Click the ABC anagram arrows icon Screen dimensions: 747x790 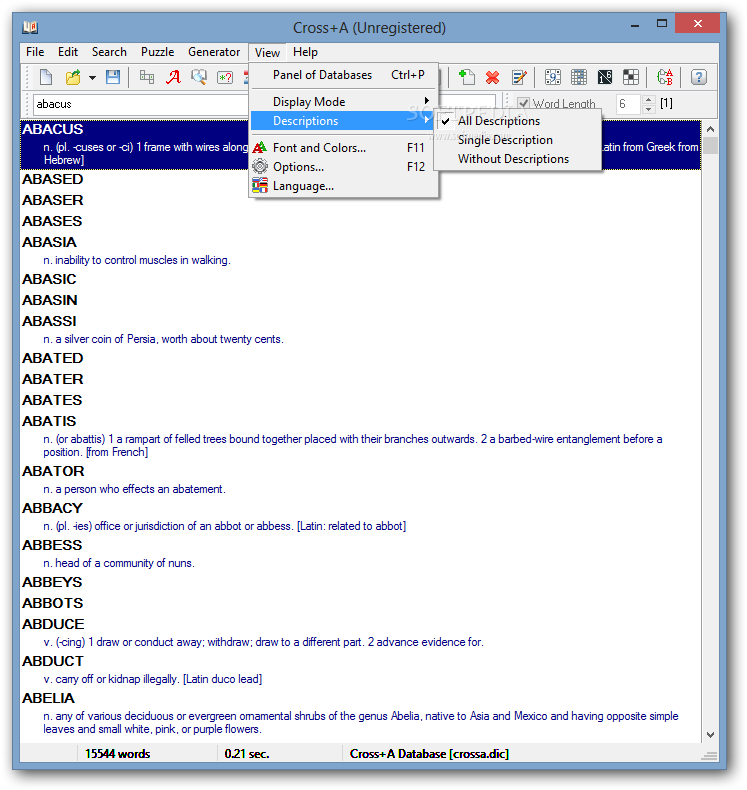(x=665, y=77)
